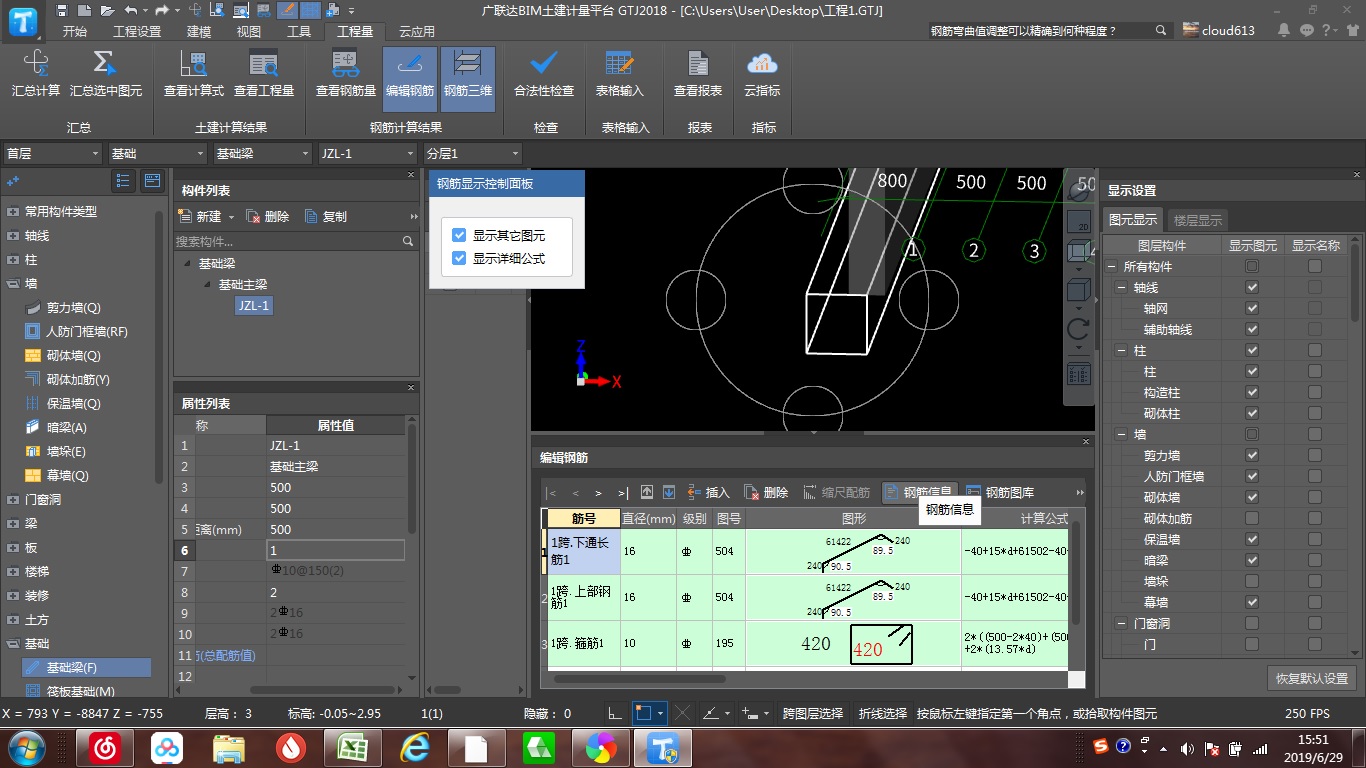Image resolution: width=1366 pixels, height=768 pixels.
Task: Run 汇总计算 from the ribbon
Action: pyautogui.click(x=36, y=73)
